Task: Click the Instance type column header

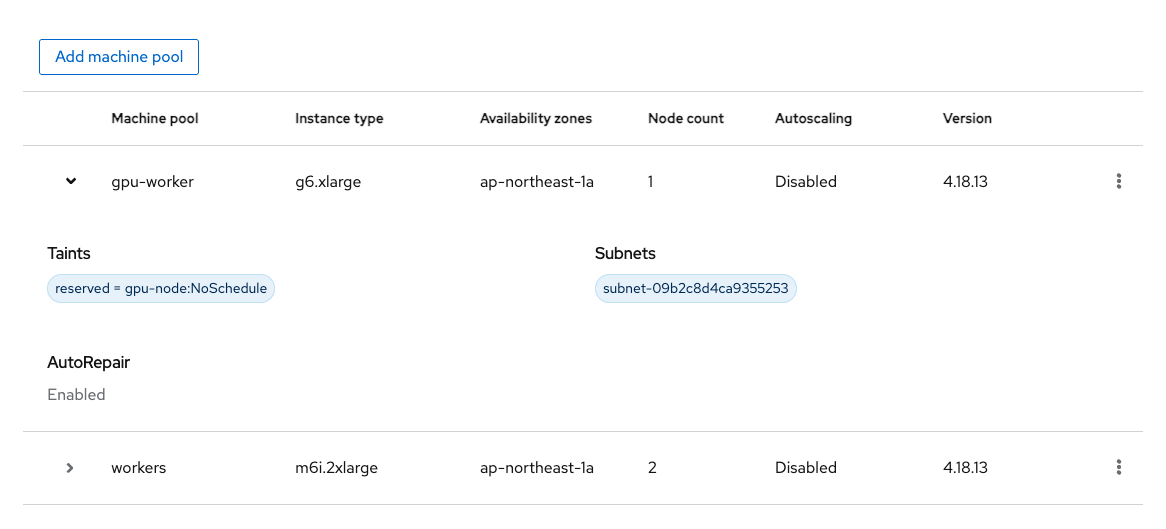Action: pos(339,118)
